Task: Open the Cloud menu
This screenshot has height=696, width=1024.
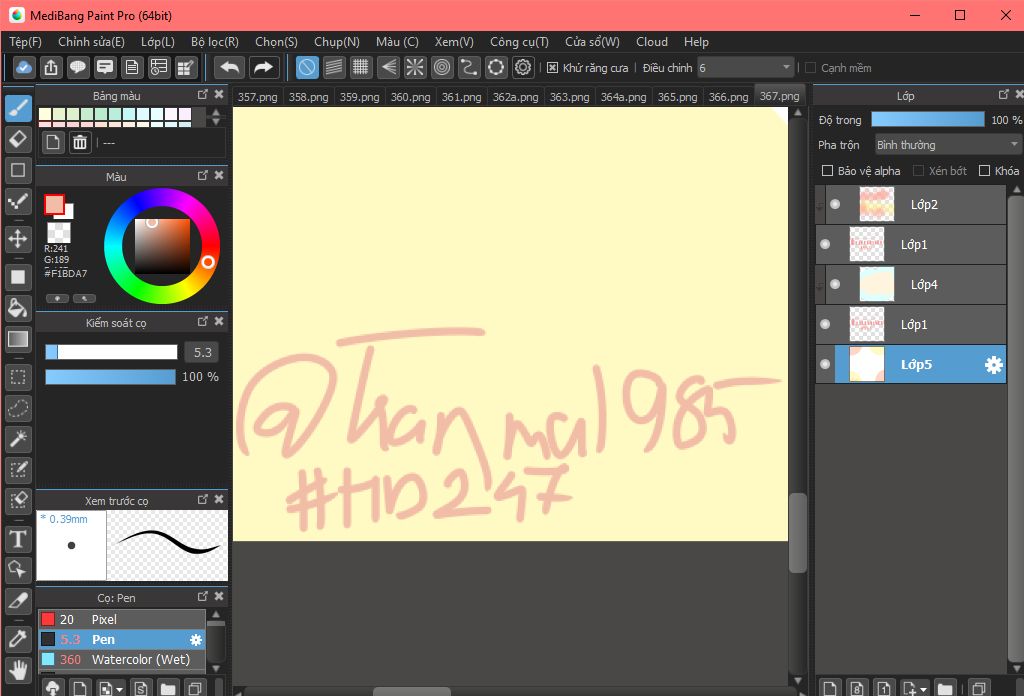Action: click(x=652, y=42)
